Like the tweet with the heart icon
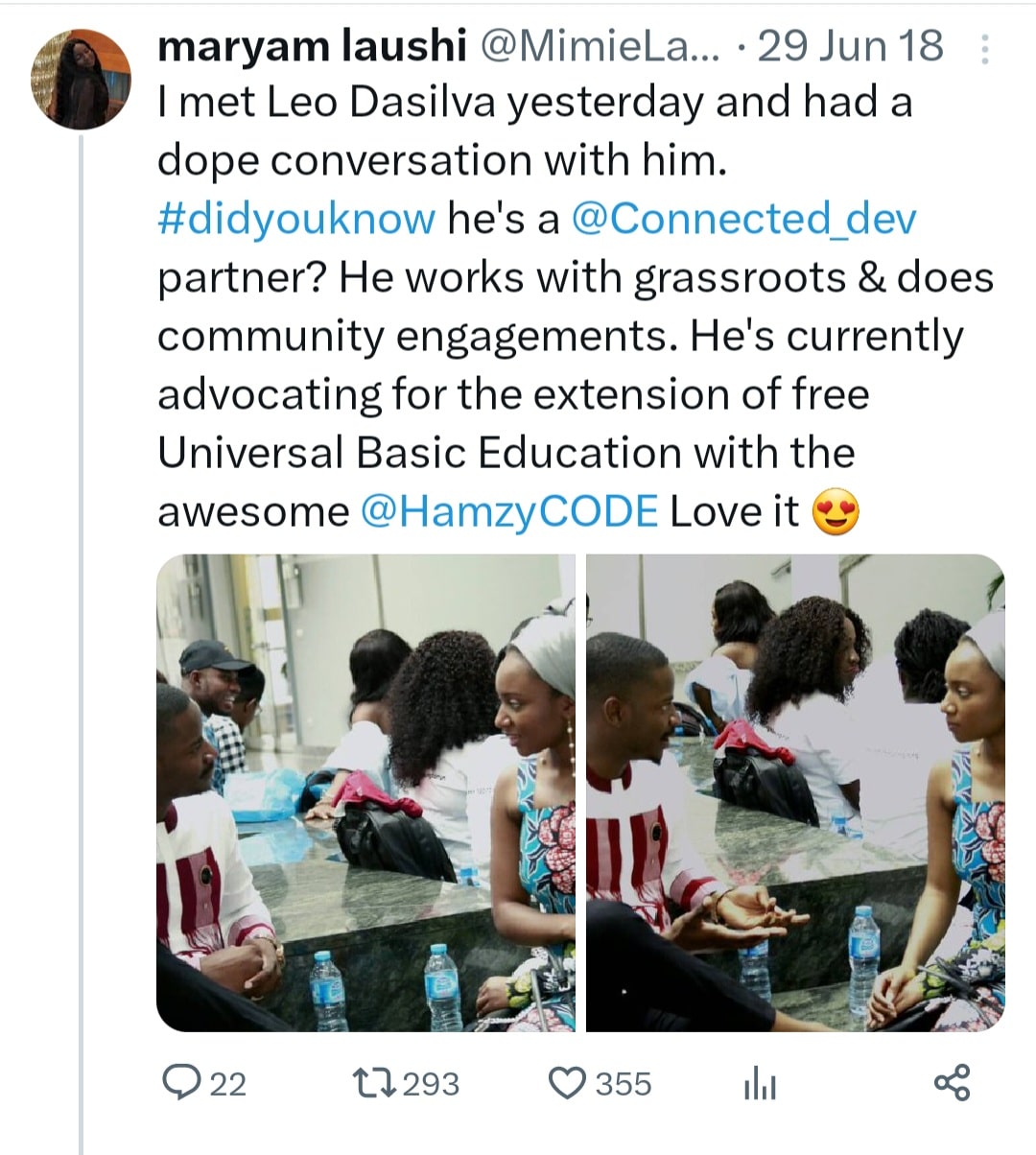The height and width of the screenshot is (1155, 1036). tap(567, 1083)
